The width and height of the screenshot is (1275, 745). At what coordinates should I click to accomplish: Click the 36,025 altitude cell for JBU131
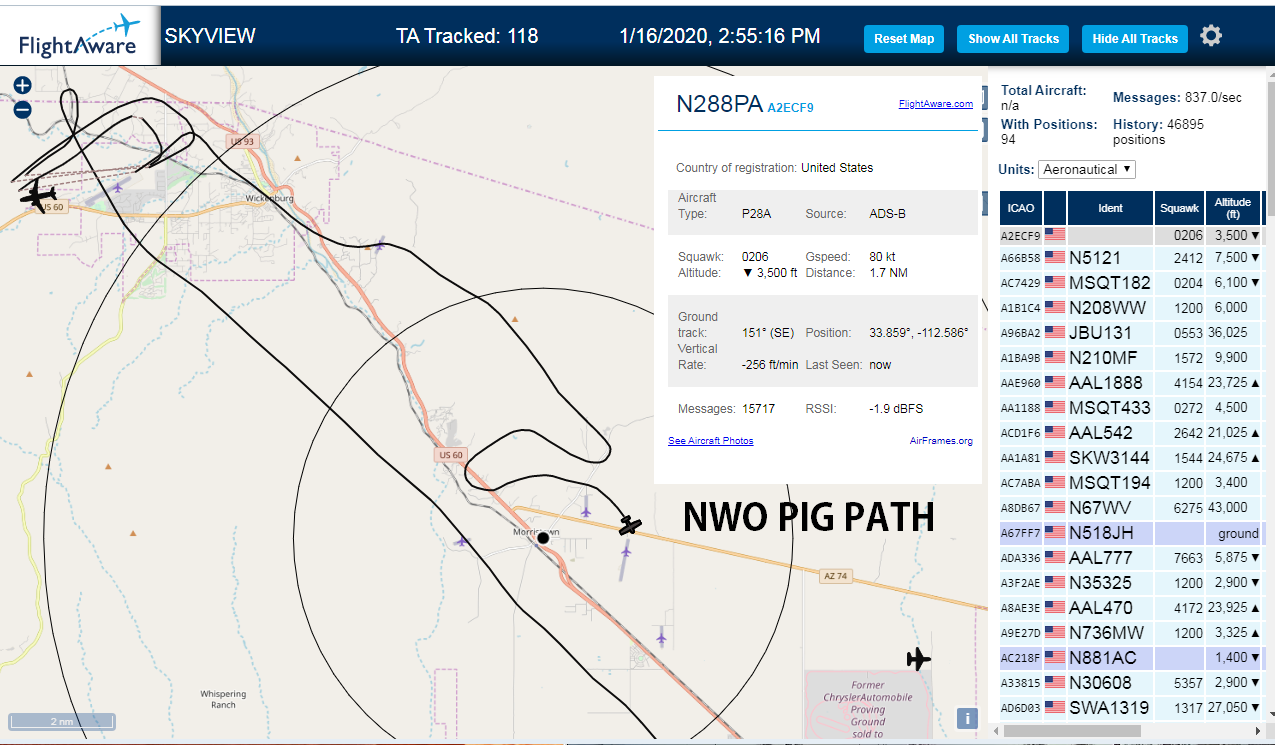click(x=1232, y=333)
